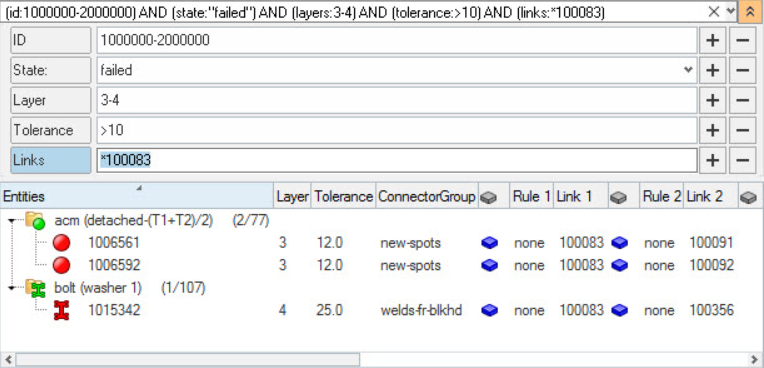The image size is (764, 368).
Task: Select the red bolt icon for 1015342
Action: pos(61,310)
